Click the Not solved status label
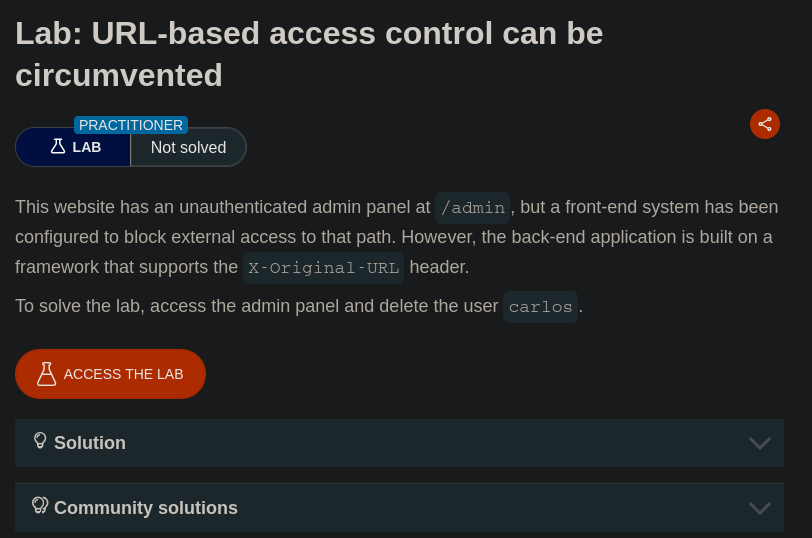Image resolution: width=812 pixels, height=538 pixels. [188, 148]
